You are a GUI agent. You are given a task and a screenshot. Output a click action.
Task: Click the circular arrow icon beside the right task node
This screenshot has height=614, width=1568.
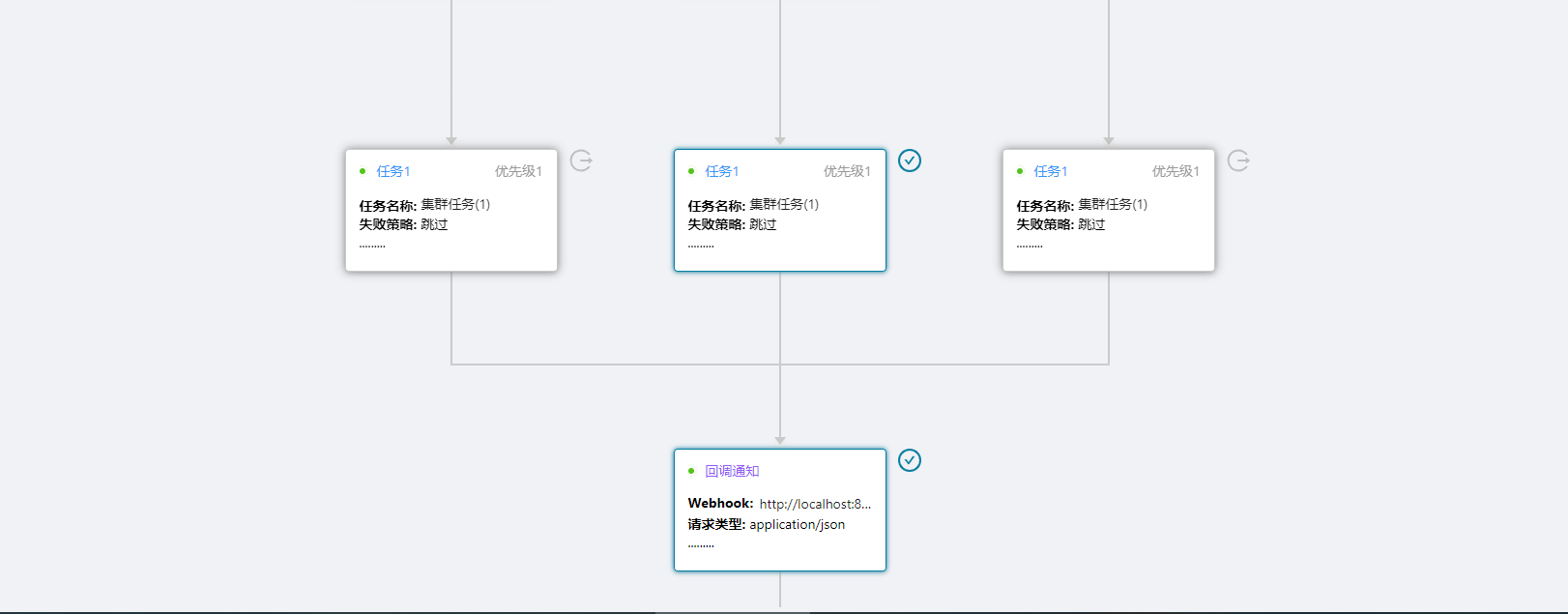[x=1238, y=161]
